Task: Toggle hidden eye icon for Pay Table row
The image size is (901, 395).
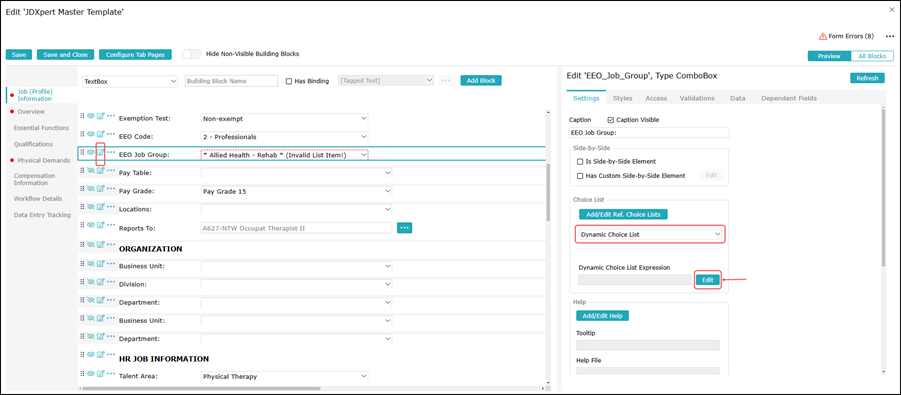Action: click(90, 171)
